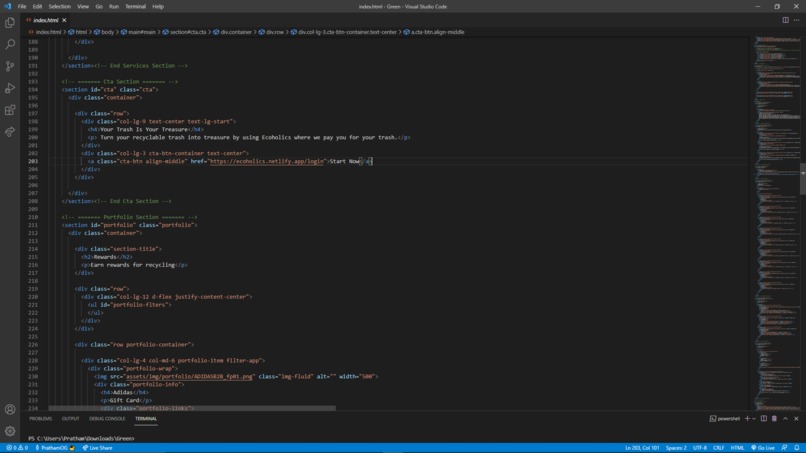The height and width of the screenshot is (453, 806).
Task: Change end of line sequence CRLF
Action: [x=719, y=448]
